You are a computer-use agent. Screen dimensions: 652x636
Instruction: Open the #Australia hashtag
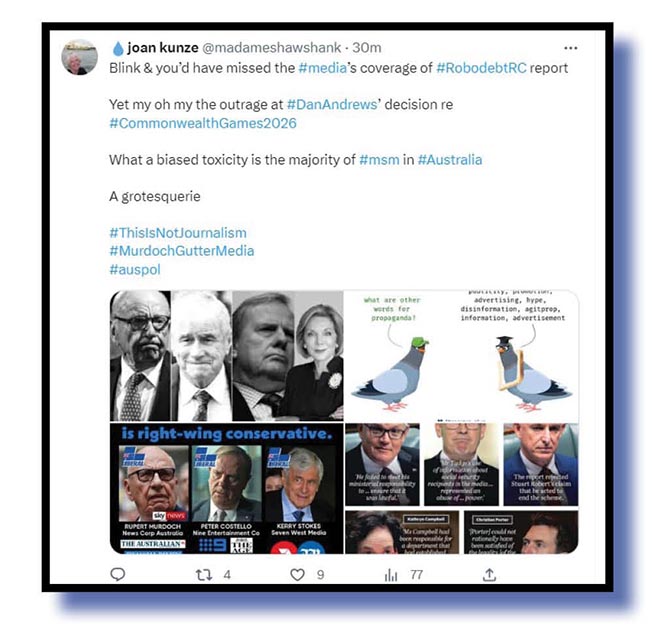click(x=450, y=160)
